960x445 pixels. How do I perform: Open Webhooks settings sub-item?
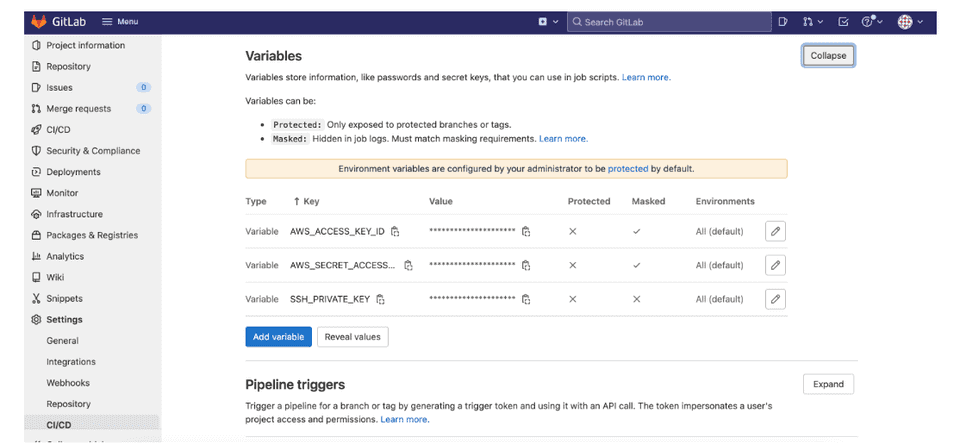point(68,383)
